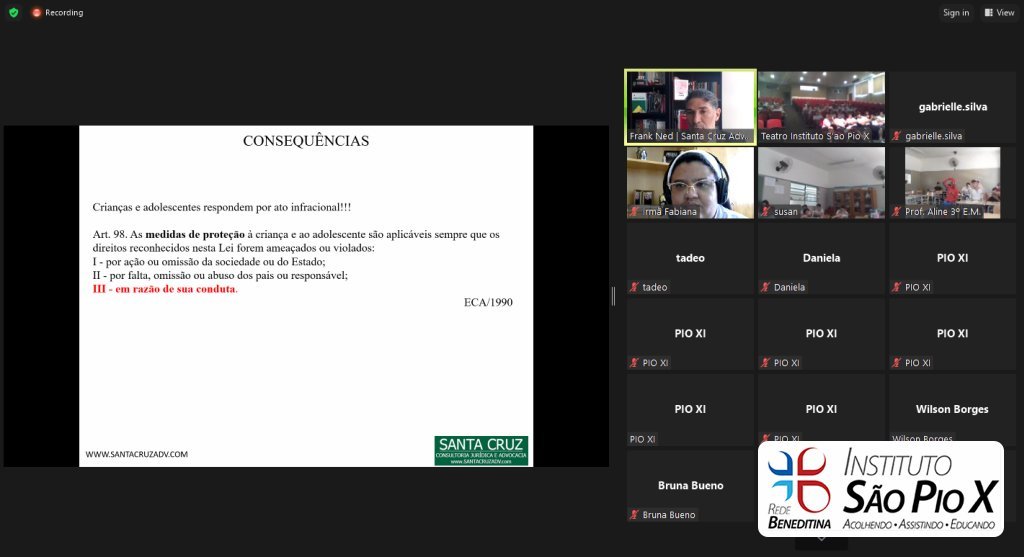Click the red Recording indicator dot
Viewport: 1024px width, 557px height.
(x=37, y=13)
